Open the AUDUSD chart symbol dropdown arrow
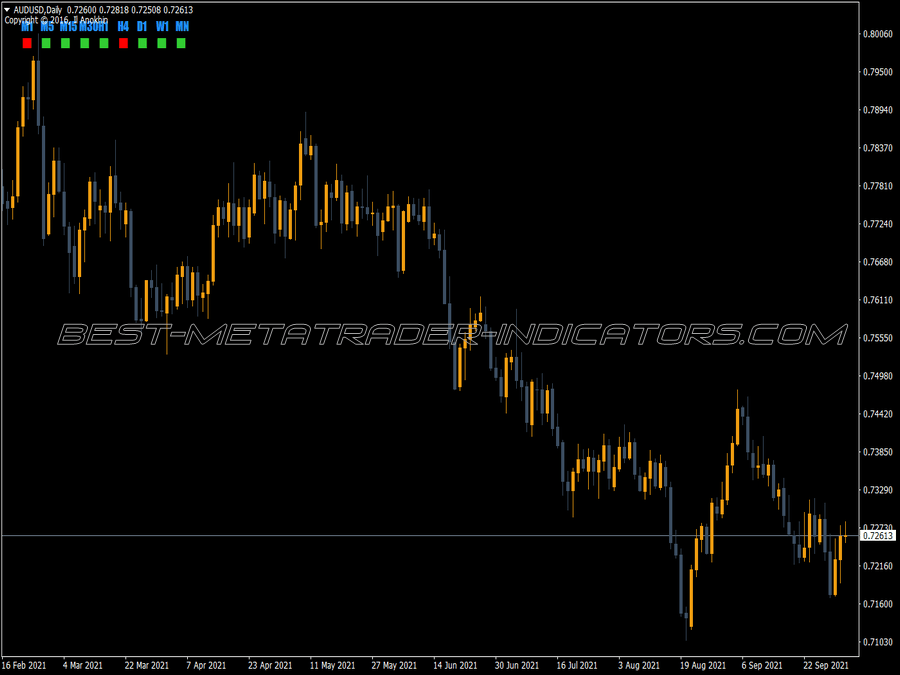This screenshot has width=900, height=675. tap(8, 9)
